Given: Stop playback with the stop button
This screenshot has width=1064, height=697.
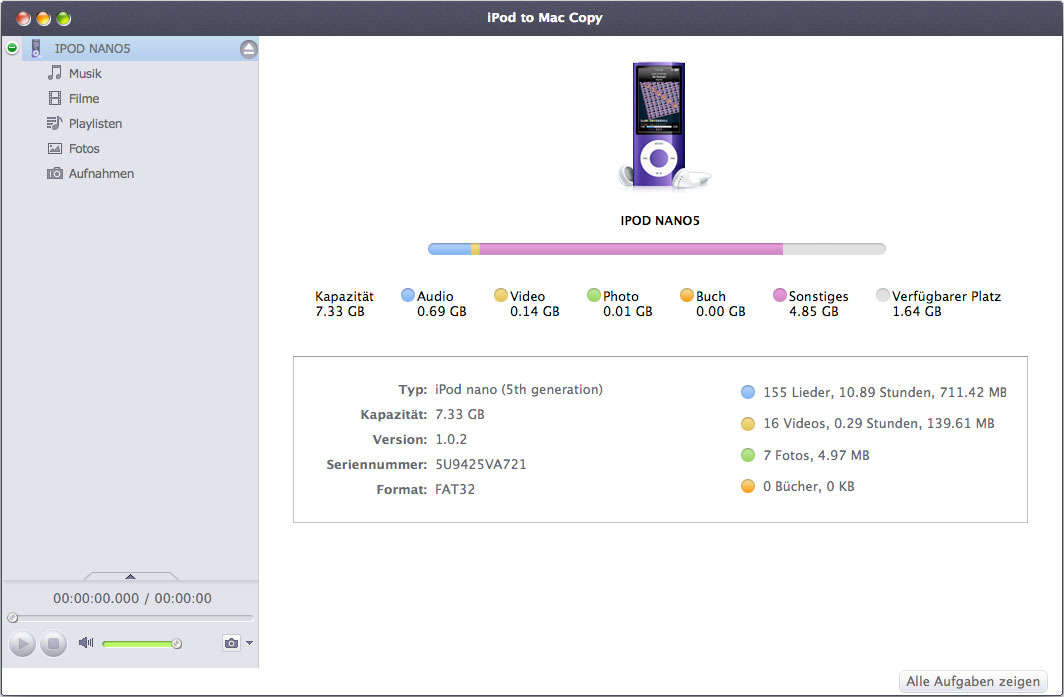Looking at the screenshot, I should click(53, 643).
